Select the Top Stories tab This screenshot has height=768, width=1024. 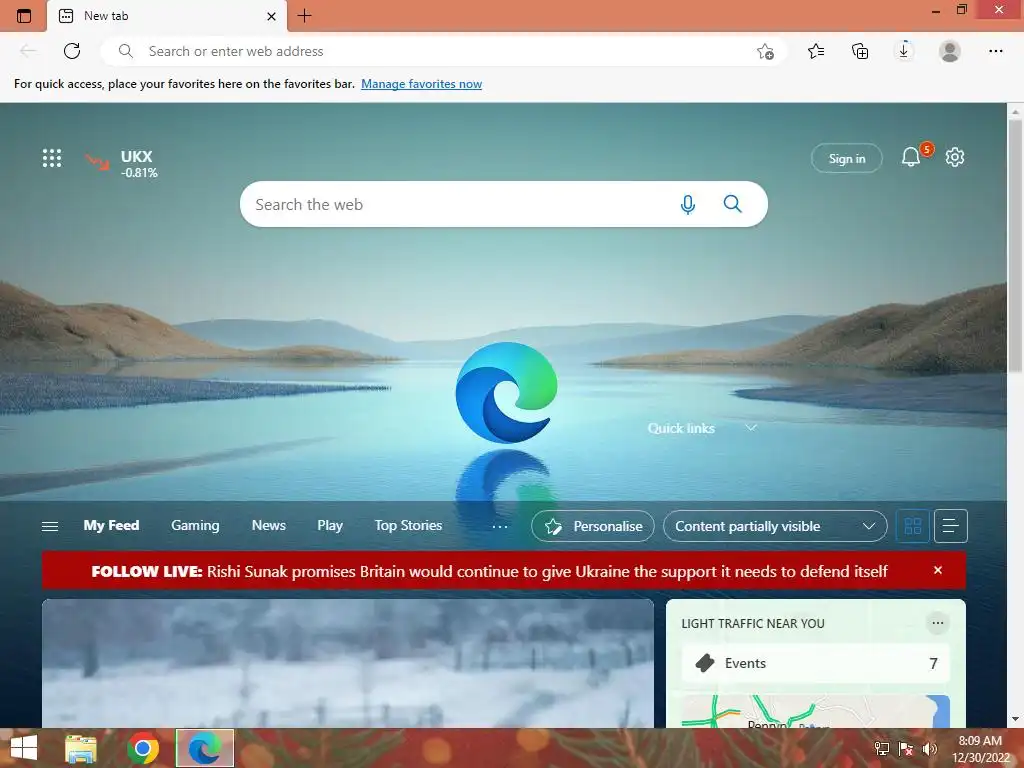(x=408, y=526)
